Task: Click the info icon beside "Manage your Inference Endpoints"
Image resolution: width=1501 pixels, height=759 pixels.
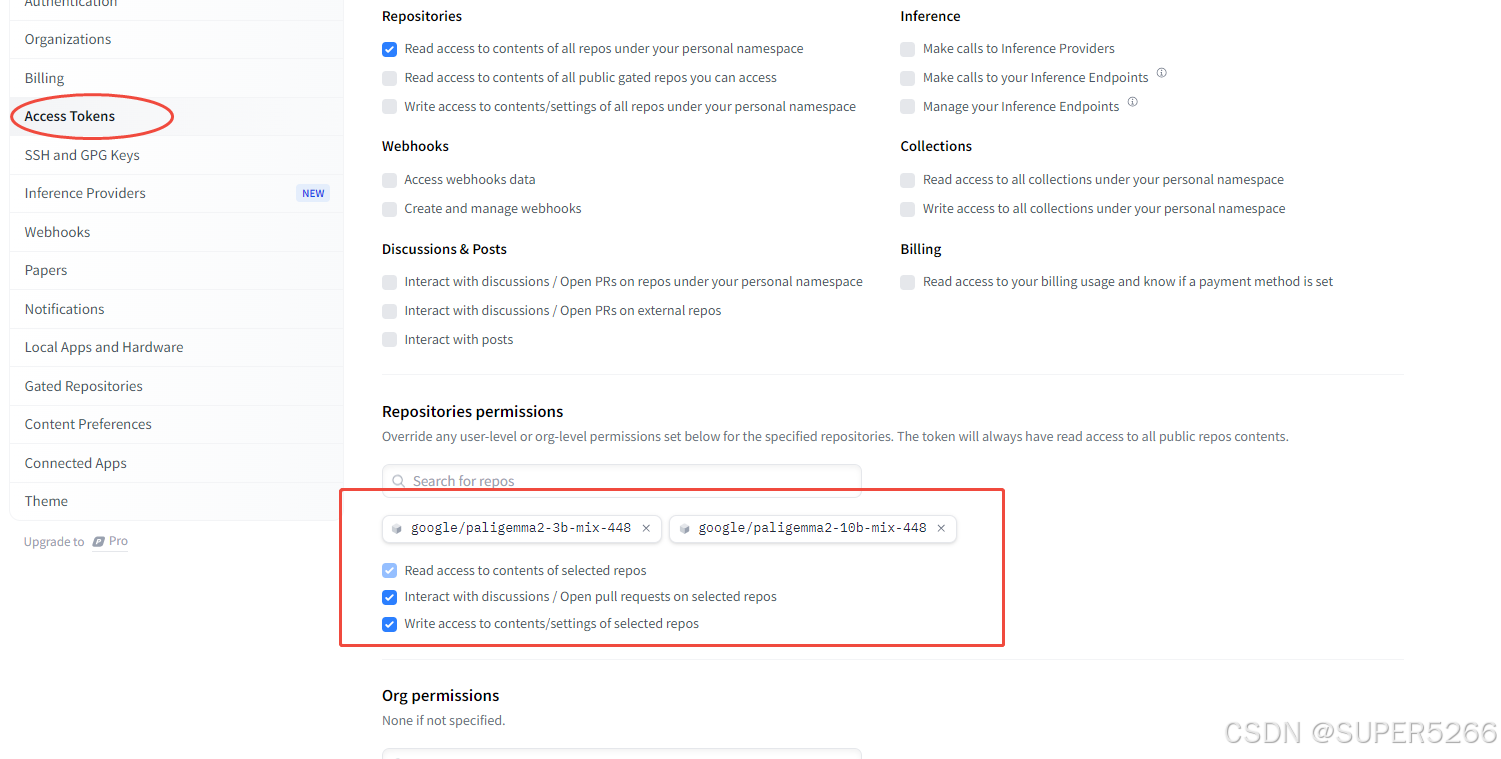Action: [1132, 100]
